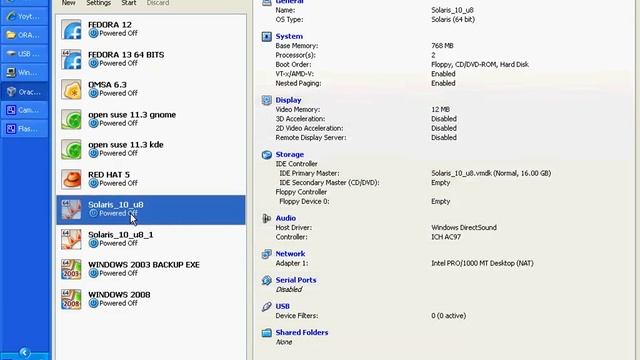Switch to the Flas... taskbar window
Viewport: 640px width, 360px height.
click(24, 129)
